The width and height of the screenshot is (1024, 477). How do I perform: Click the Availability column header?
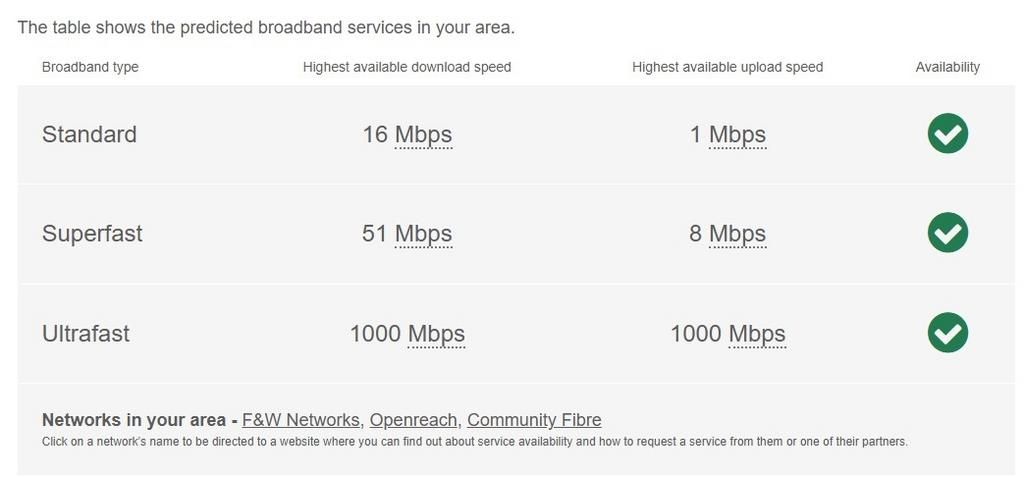[x=947, y=67]
